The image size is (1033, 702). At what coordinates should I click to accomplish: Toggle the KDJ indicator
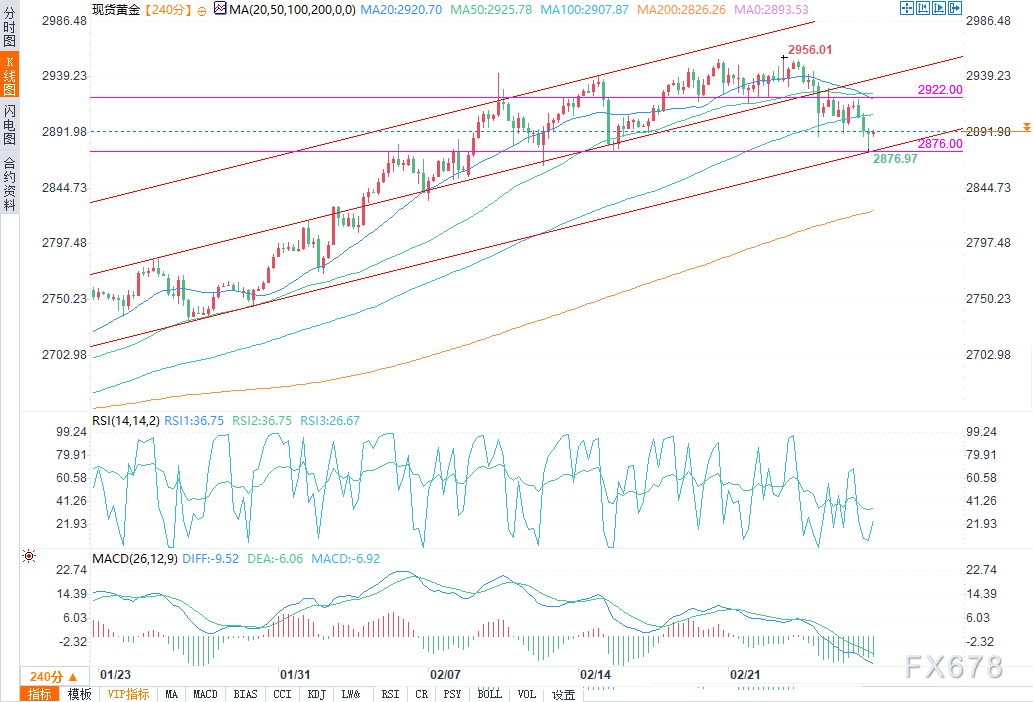(x=316, y=694)
